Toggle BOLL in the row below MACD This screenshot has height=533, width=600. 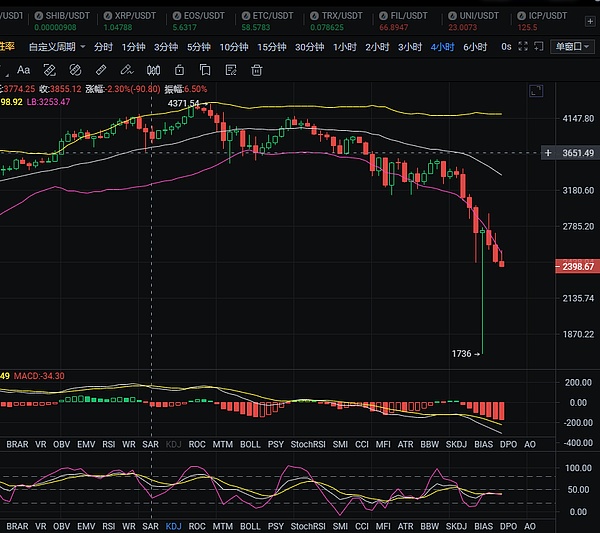click(x=249, y=443)
